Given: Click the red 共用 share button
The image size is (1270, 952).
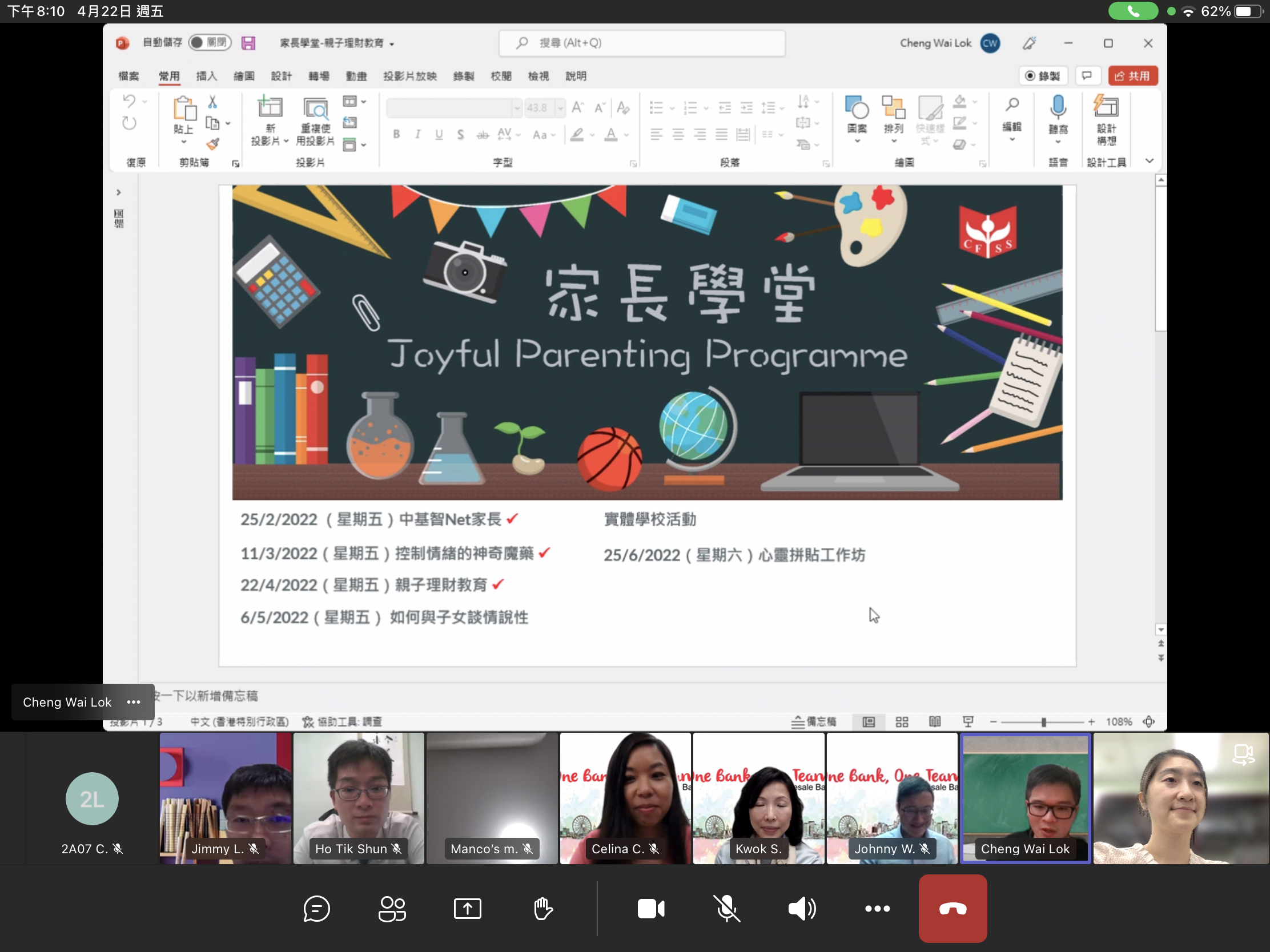Looking at the screenshot, I should coord(1132,76).
